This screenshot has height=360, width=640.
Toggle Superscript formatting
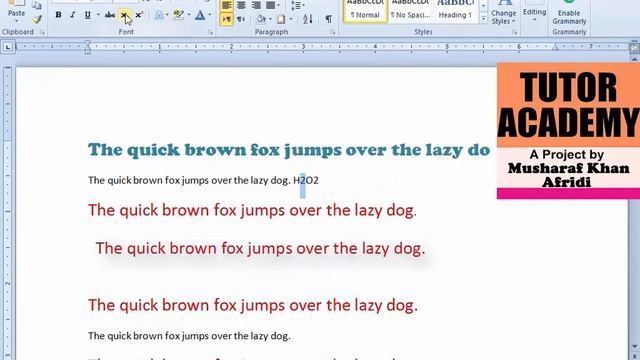pyautogui.click(x=139, y=15)
